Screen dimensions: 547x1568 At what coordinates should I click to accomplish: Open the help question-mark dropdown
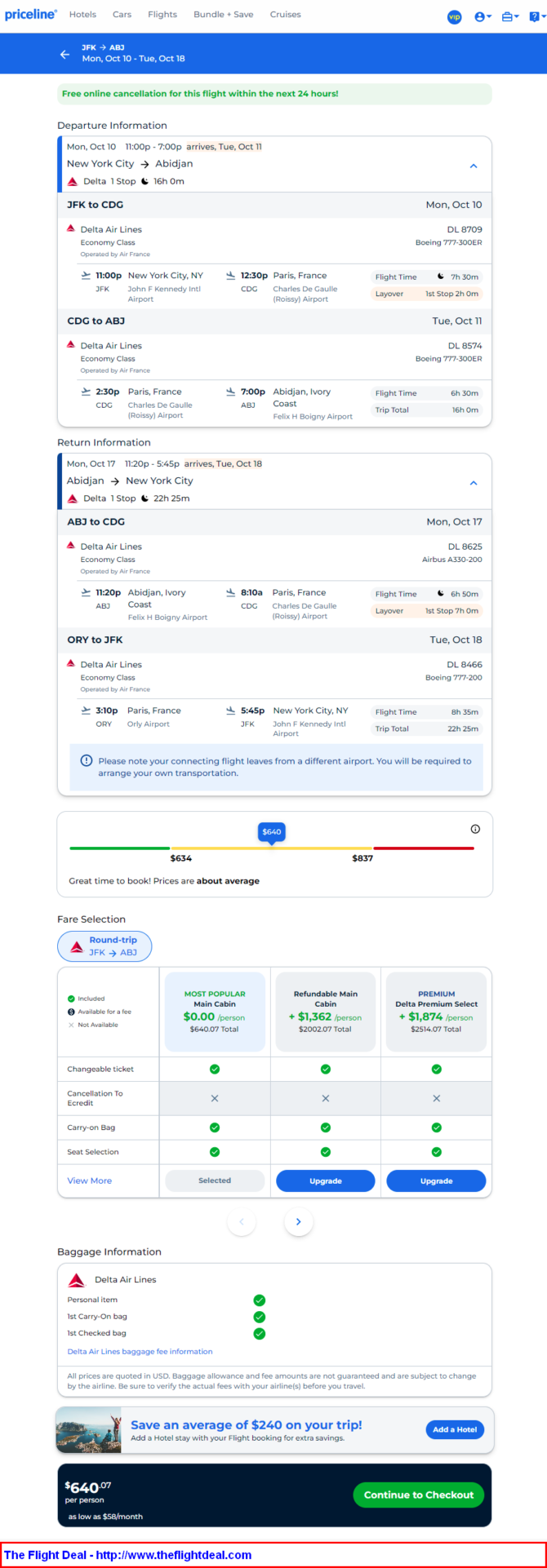pos(536,17)
